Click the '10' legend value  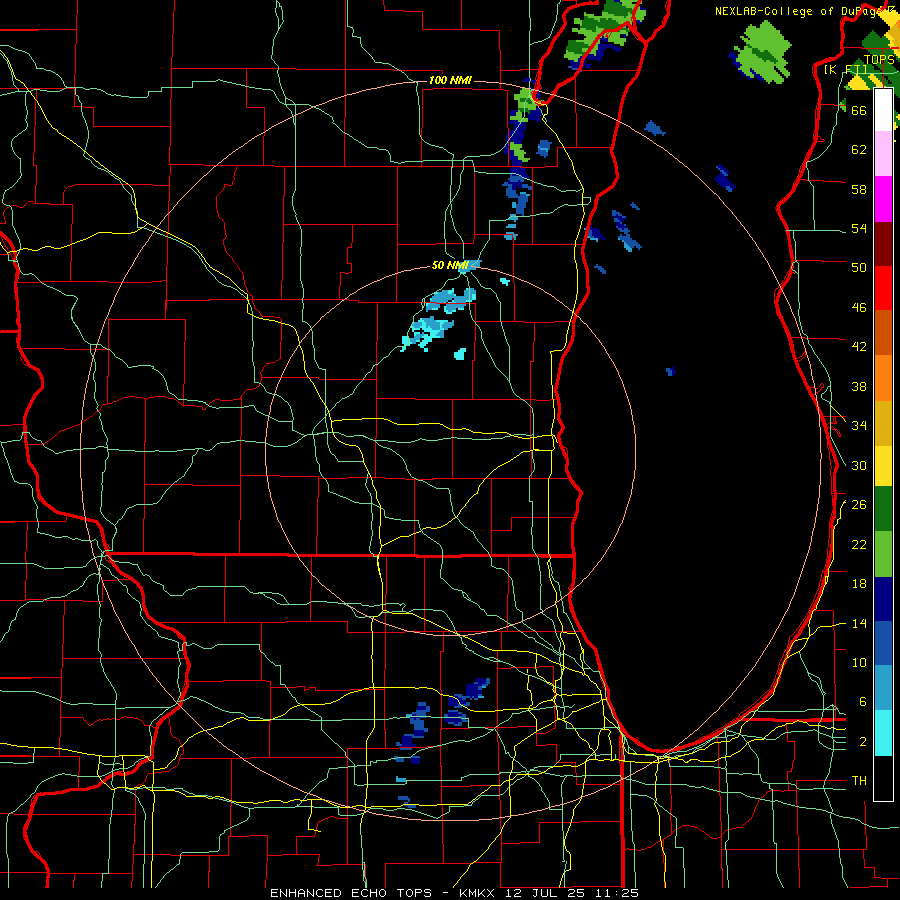(x=859, y=662)
